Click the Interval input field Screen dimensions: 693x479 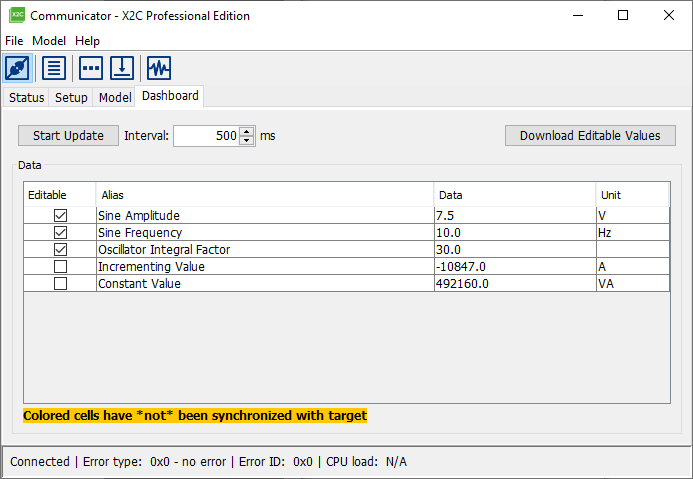206,136
